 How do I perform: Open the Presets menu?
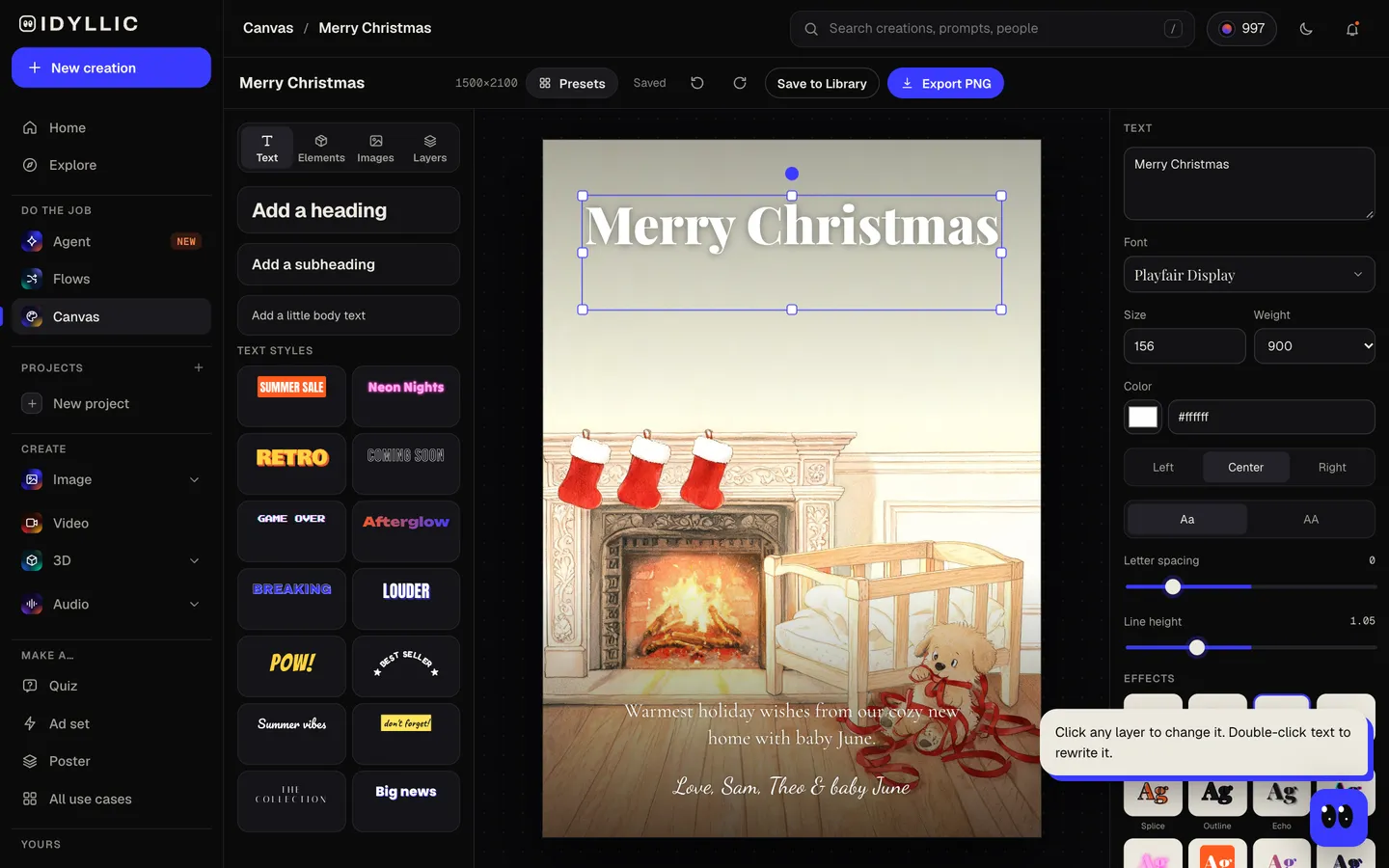pyautogui.click(x=572, y=83)
